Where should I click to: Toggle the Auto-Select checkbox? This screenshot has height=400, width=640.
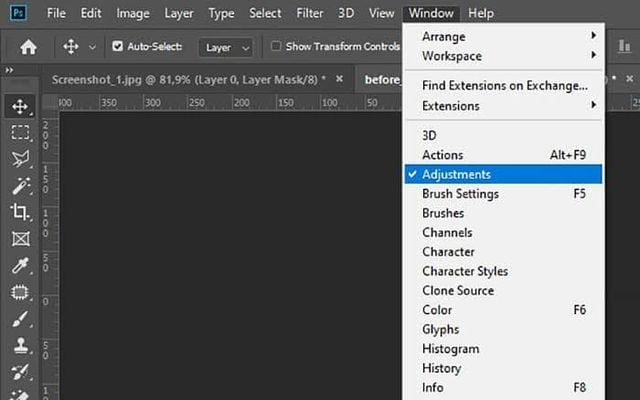pos(118,46)
